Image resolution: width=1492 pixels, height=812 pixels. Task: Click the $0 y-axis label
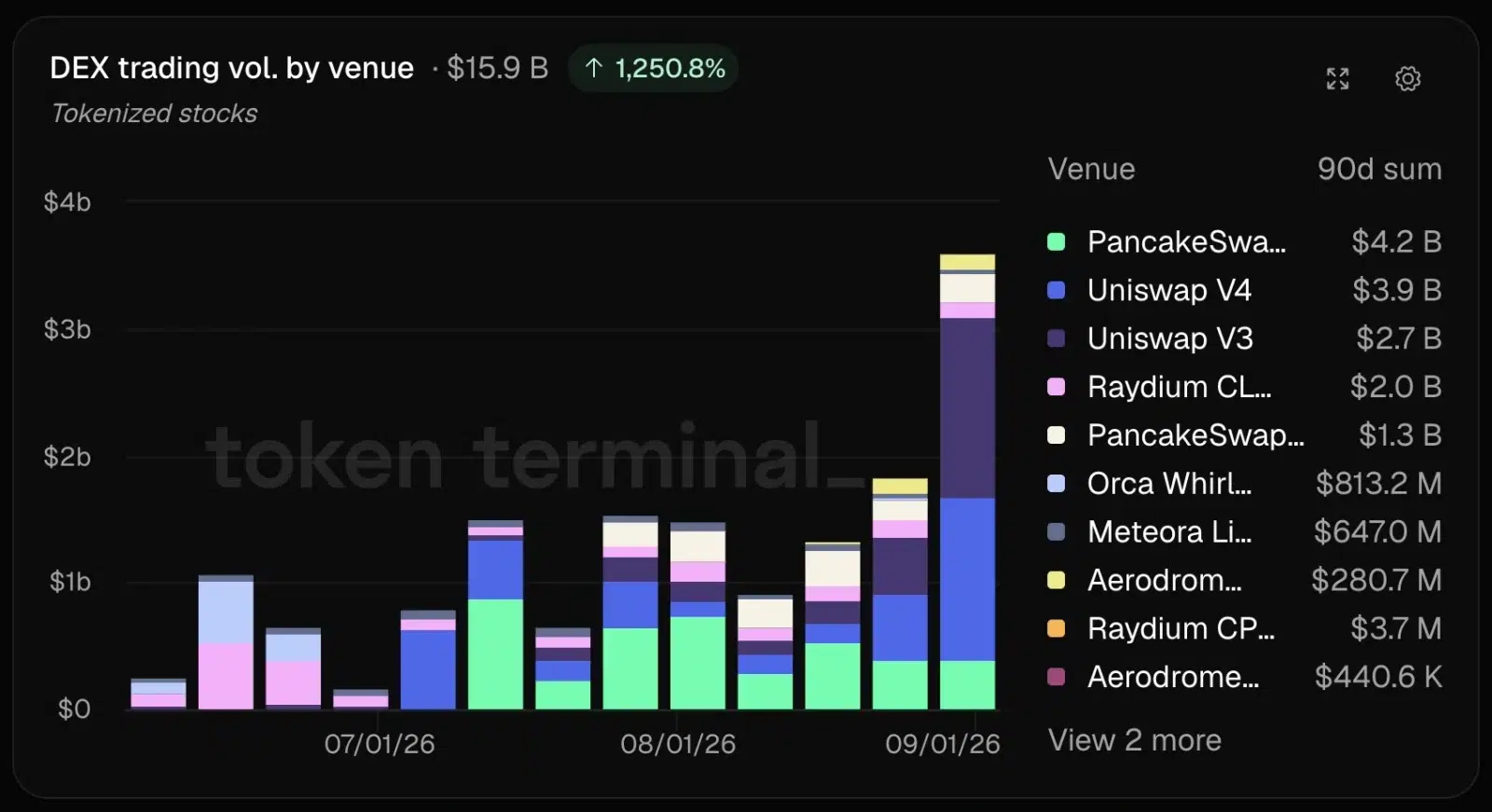click(x=74, y=709)
